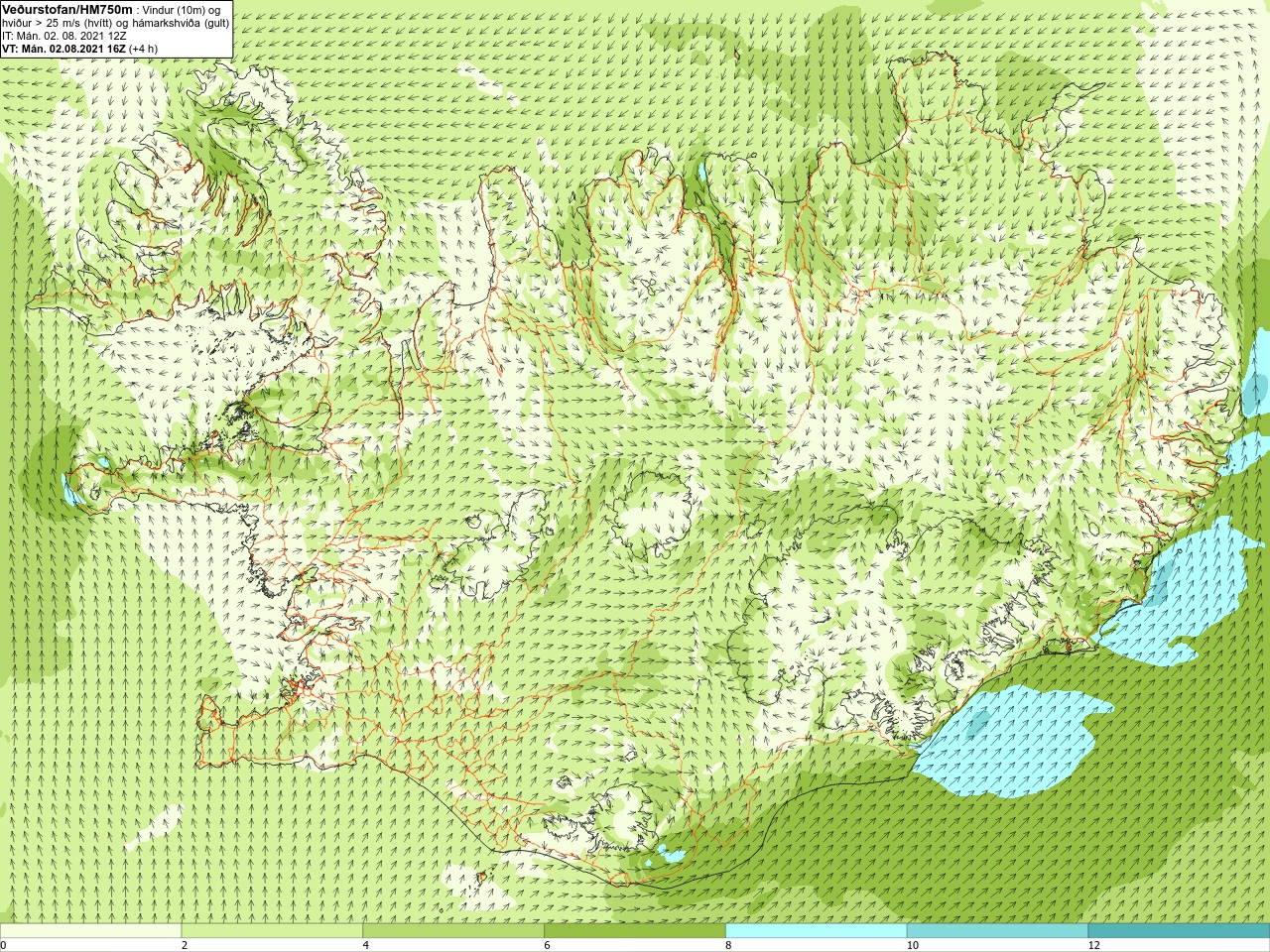Select the light green 2–4 legend segment

pyautogui.click(x=272, y=931)
